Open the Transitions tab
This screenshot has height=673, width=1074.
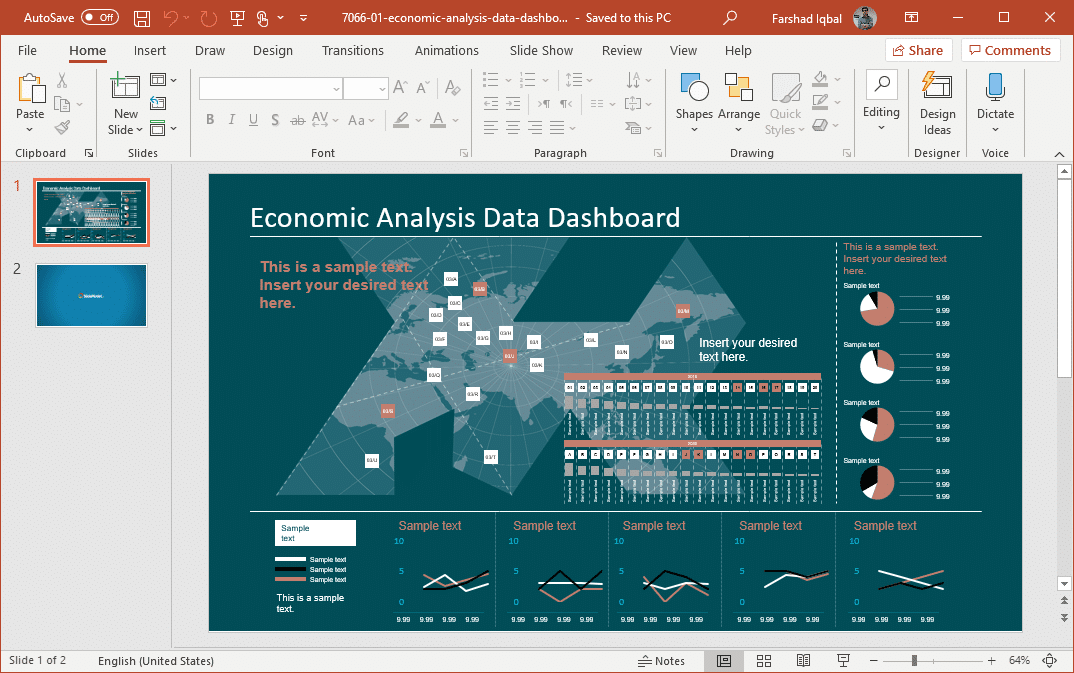pos(353,51)
